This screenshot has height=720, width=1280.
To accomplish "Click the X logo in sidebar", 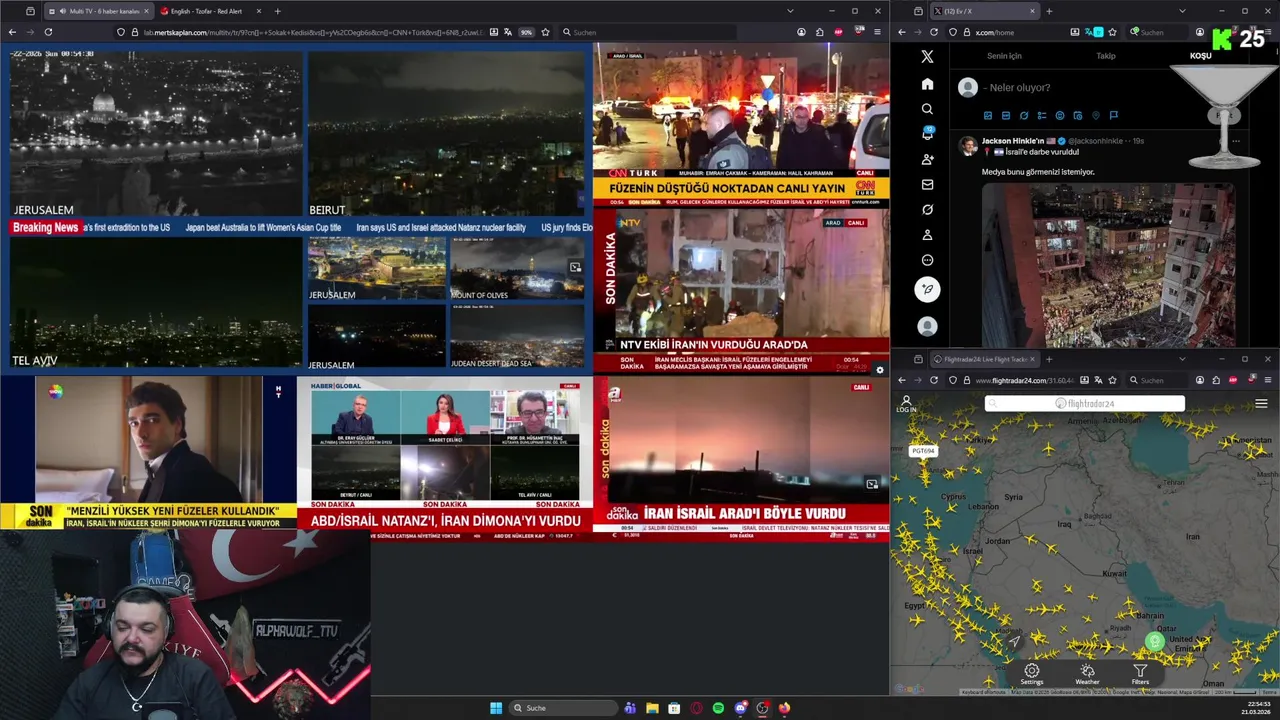I will 927,57.
